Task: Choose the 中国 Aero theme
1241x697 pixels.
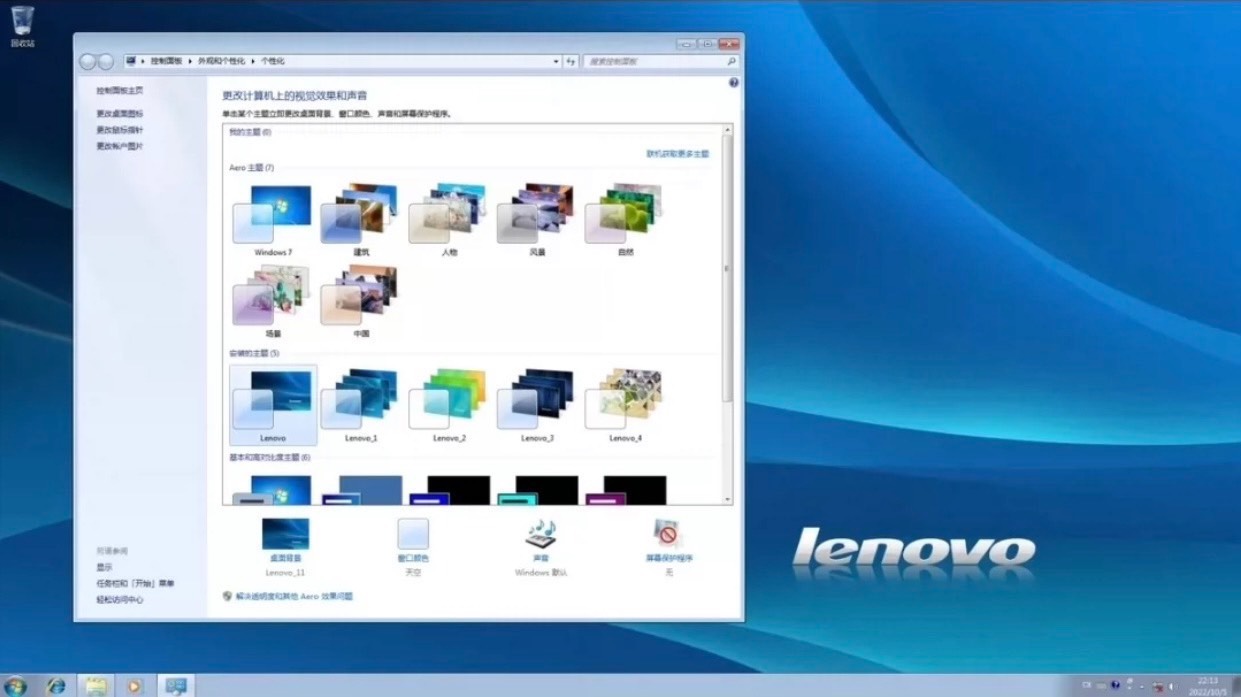Action: point(360,301)
